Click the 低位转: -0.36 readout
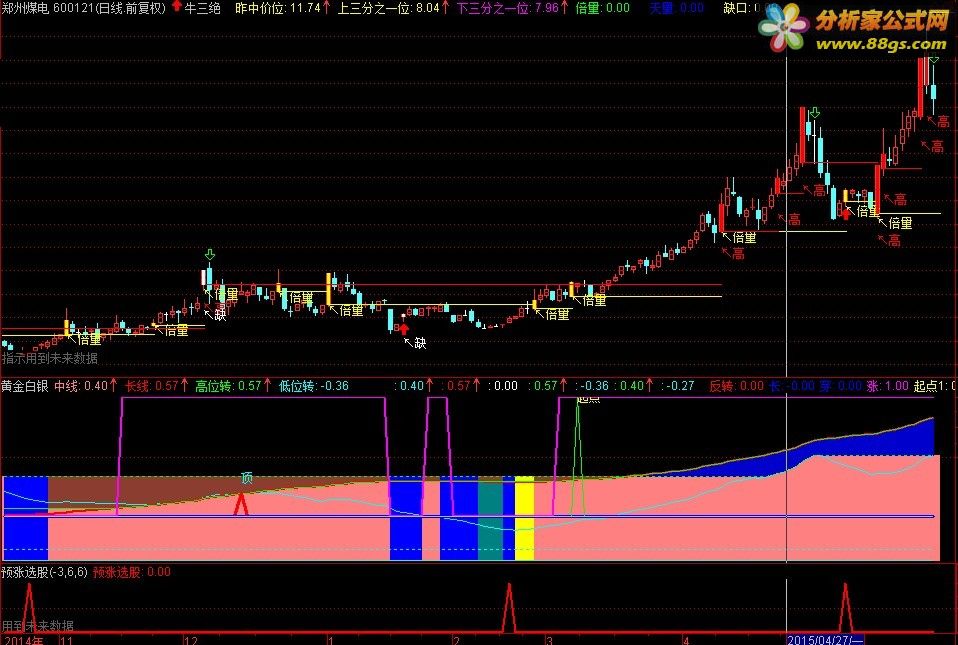This screenshot has height=645, width=958. [x=313, y=386]
